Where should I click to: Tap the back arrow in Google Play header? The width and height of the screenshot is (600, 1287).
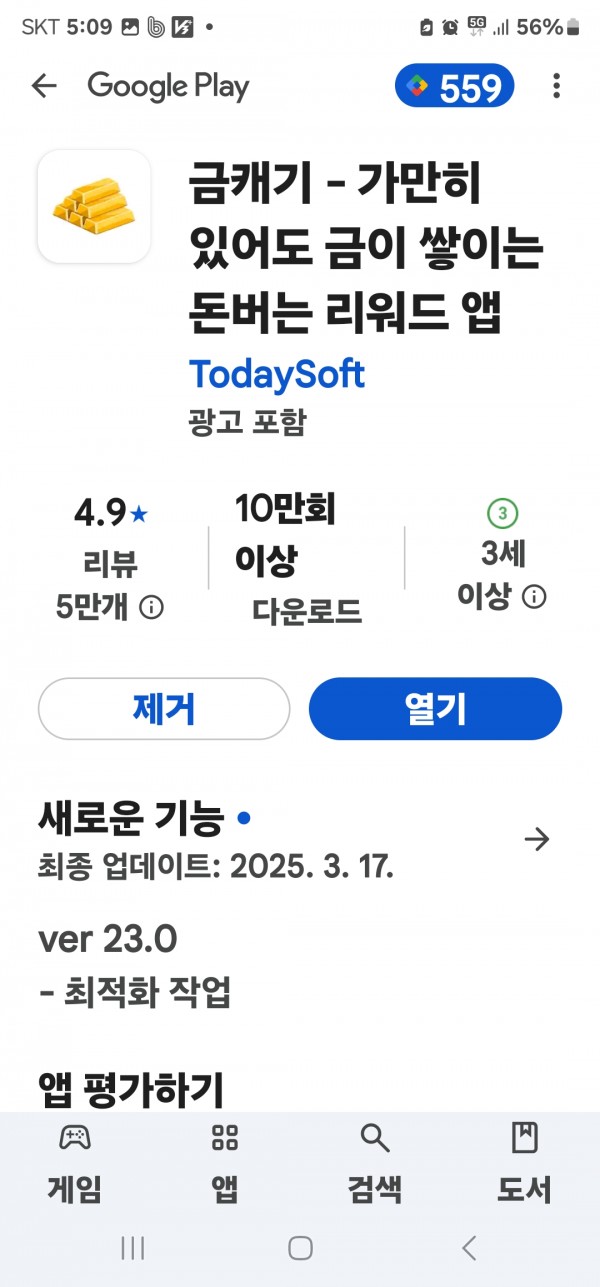(44, 86)
